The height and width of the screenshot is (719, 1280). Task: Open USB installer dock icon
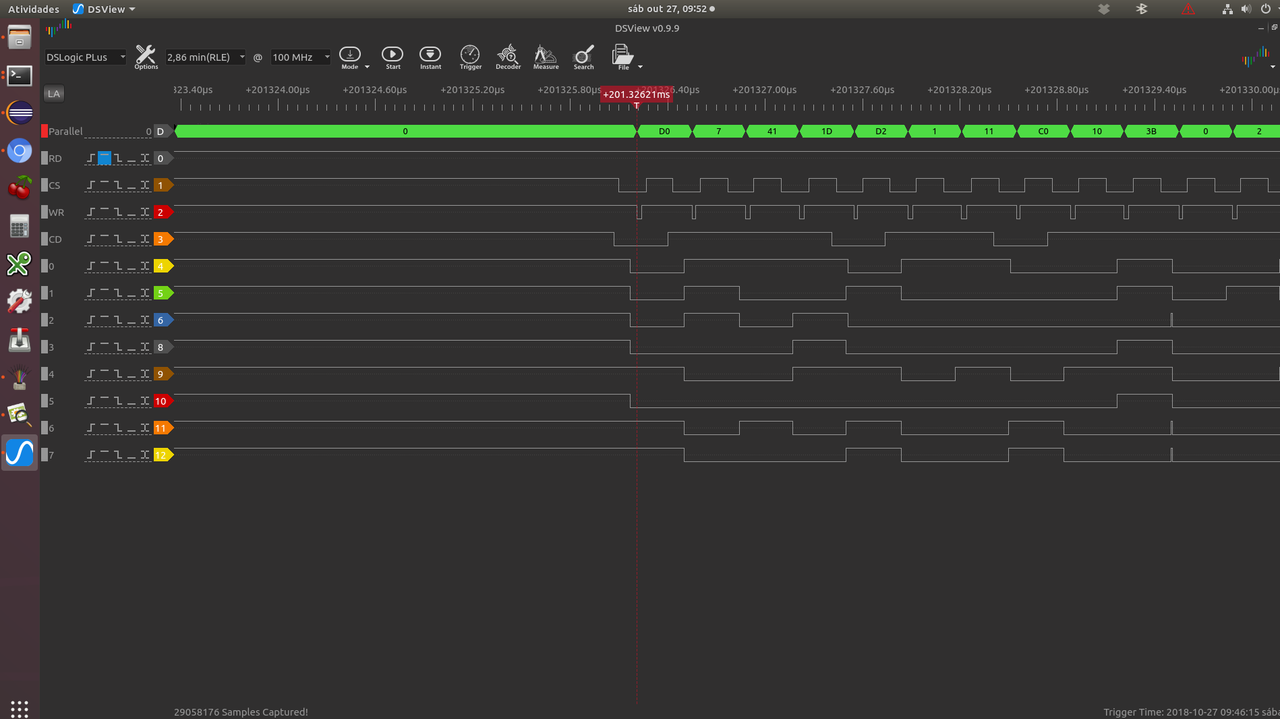[20, 339]
